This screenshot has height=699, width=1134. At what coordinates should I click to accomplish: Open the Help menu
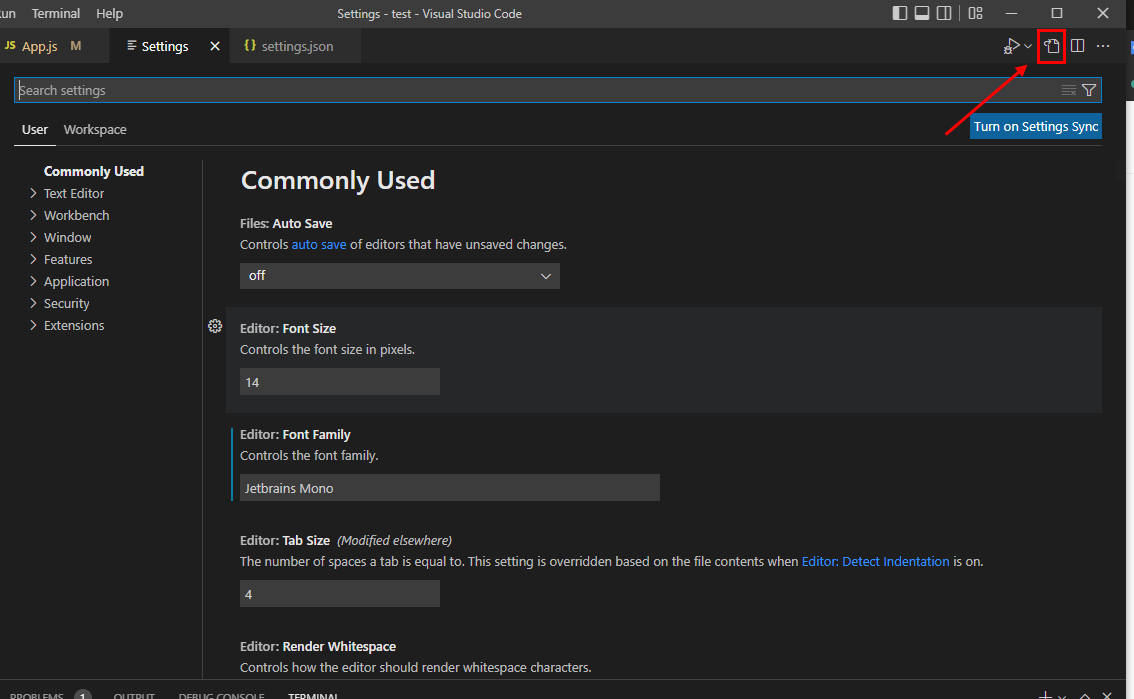(110, 13)
